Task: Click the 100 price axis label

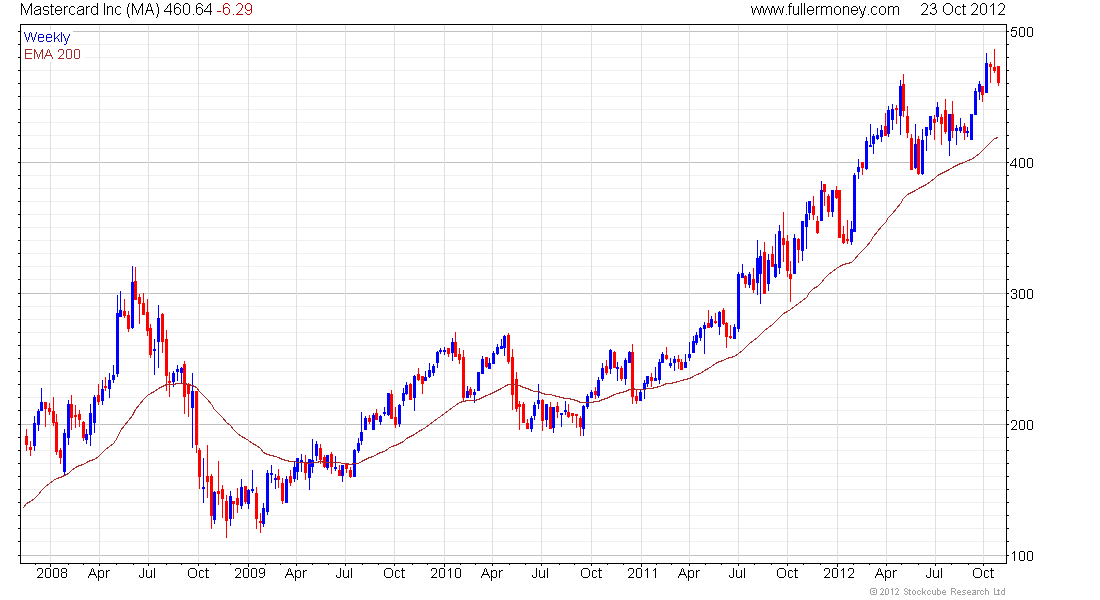Action: coord(1021,556)
